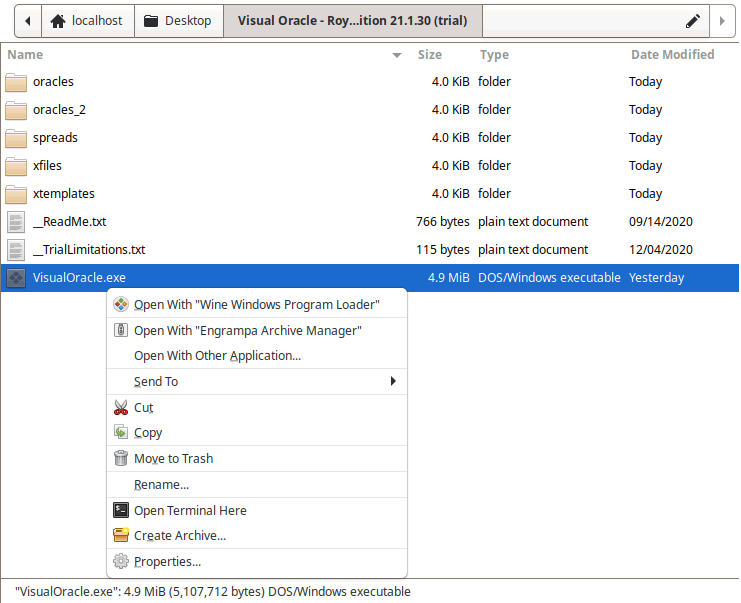Click the Copy icon in context menu
The image size is (741, 603).
coord(121,432)
